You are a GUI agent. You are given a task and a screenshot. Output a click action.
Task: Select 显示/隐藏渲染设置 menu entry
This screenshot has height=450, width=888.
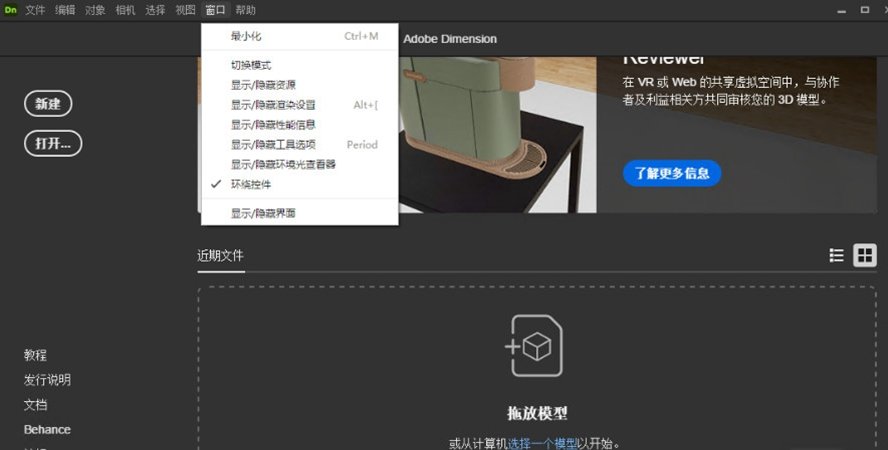tap(300, 105)
